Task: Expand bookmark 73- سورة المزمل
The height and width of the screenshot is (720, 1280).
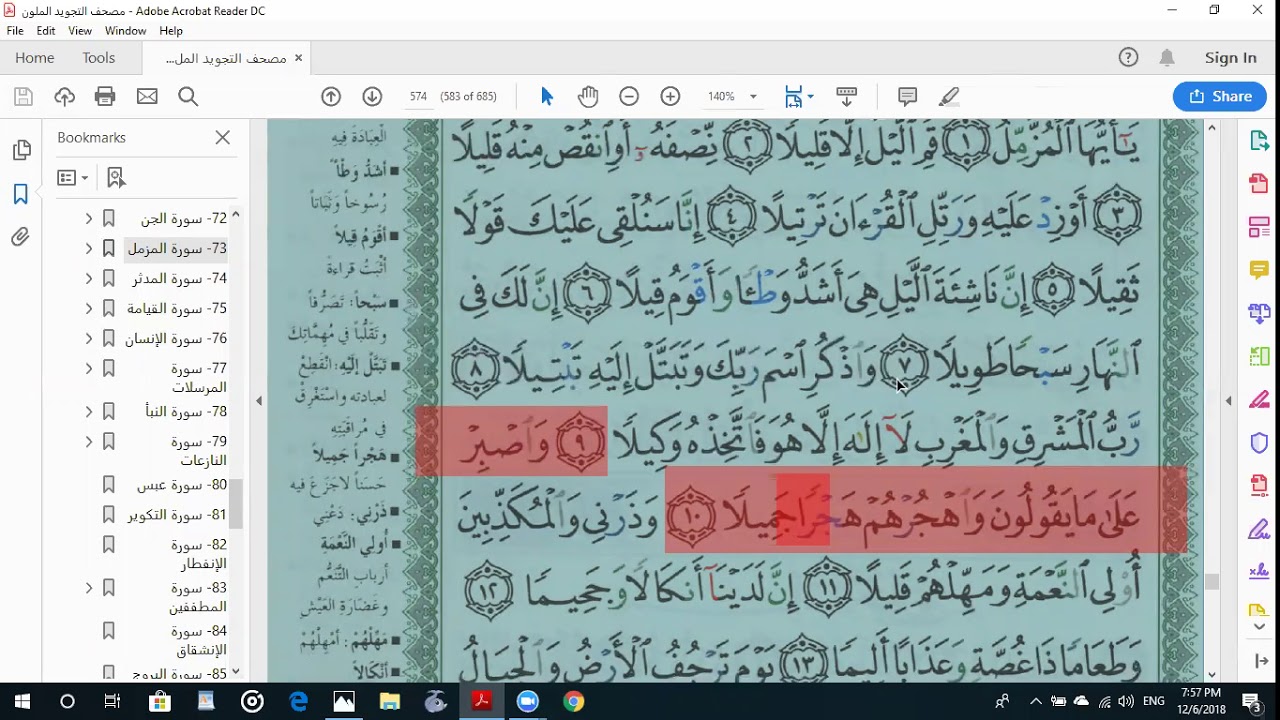Action: pos(88,248)
